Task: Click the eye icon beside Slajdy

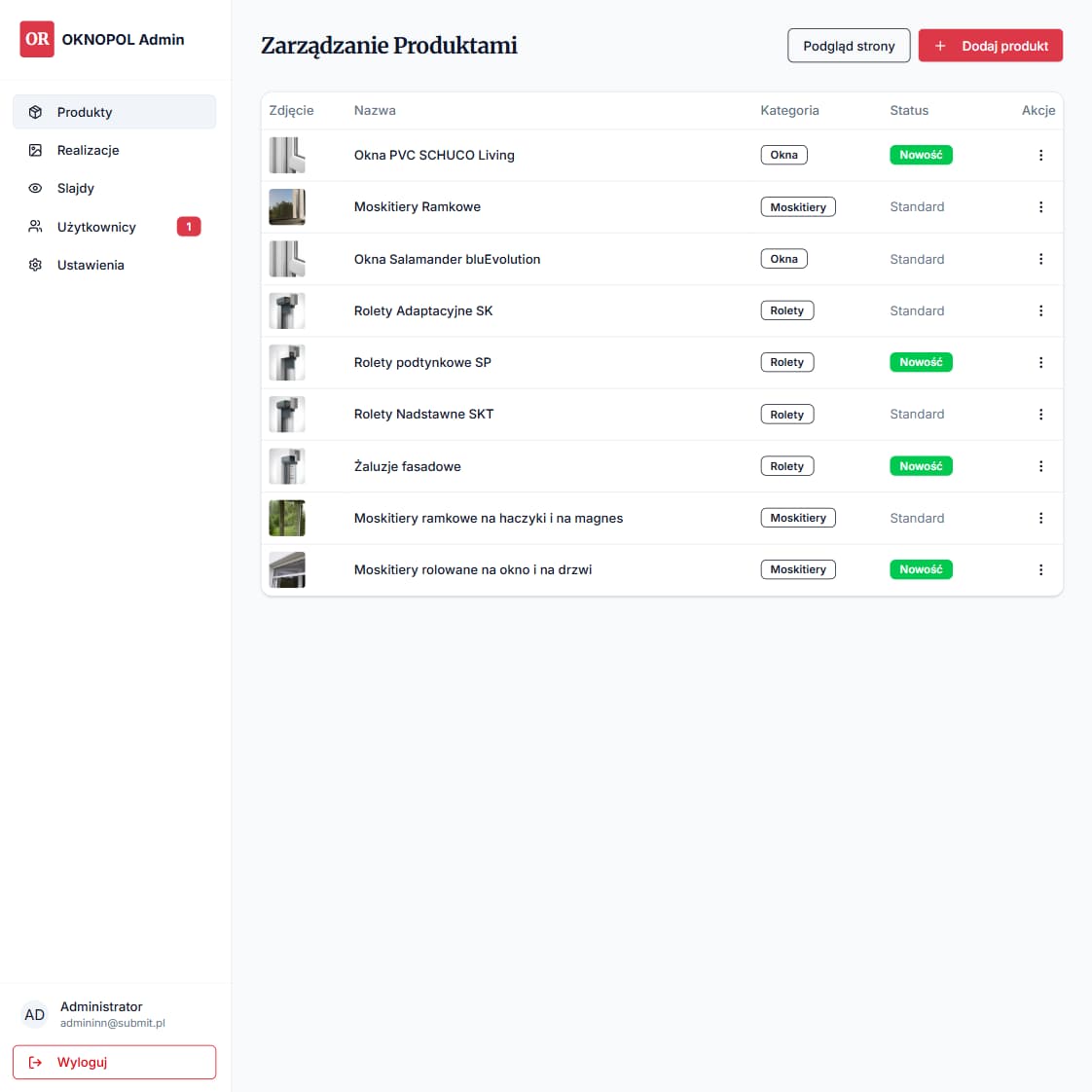Action: 35,188
